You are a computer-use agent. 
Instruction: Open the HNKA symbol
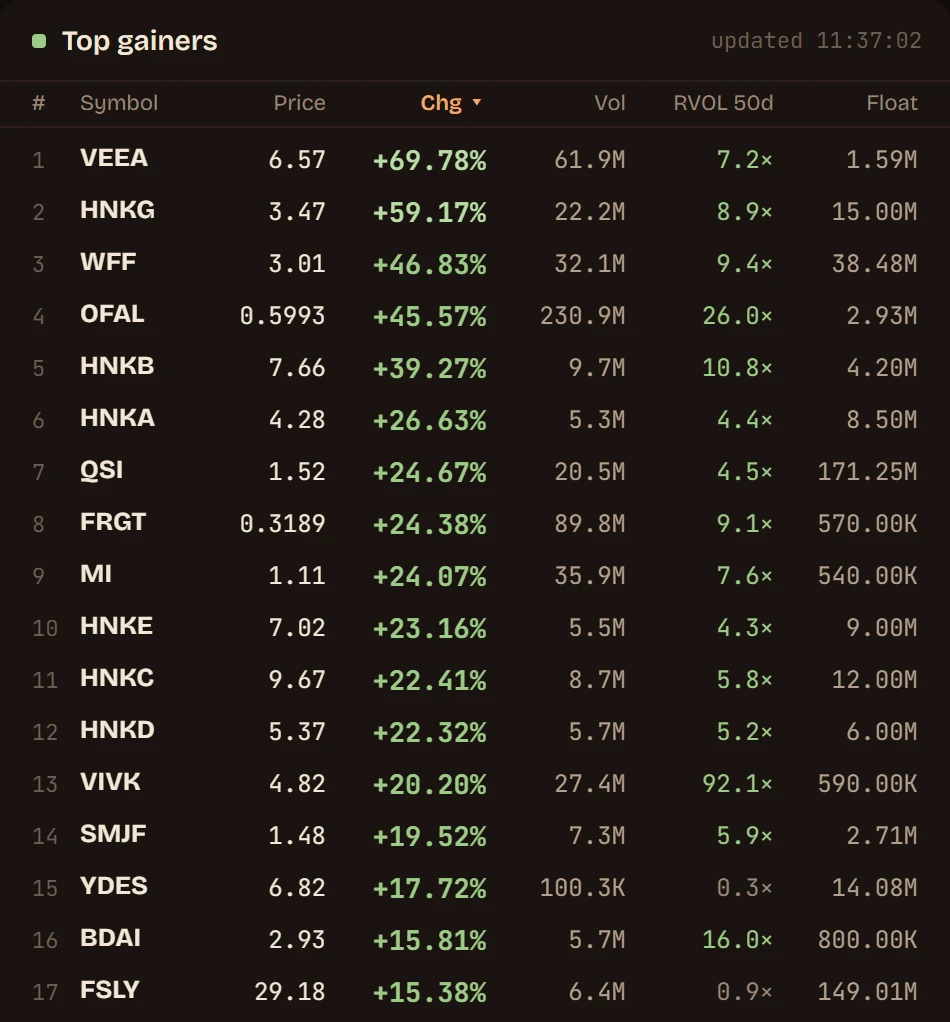[117, 418]
